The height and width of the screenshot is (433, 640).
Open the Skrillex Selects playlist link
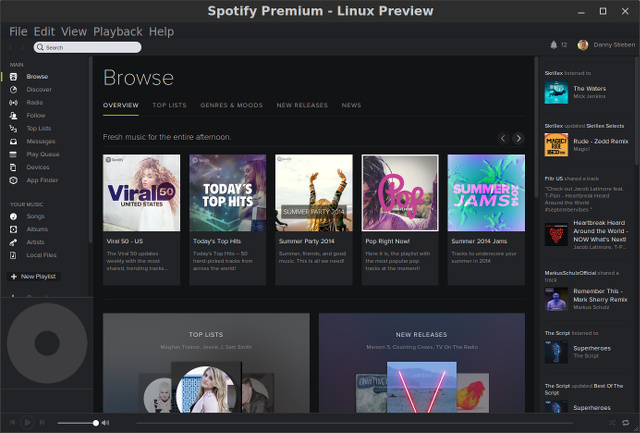point(606,126)
